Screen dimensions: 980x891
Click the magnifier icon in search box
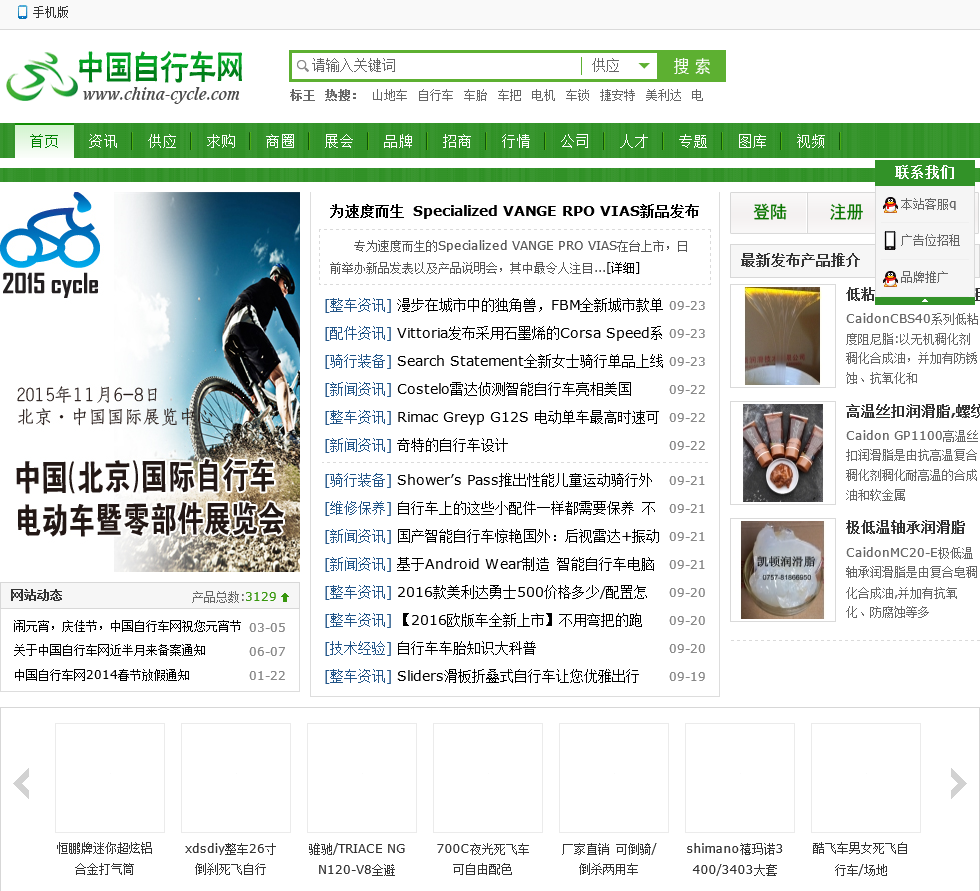(x=302, y=66)
